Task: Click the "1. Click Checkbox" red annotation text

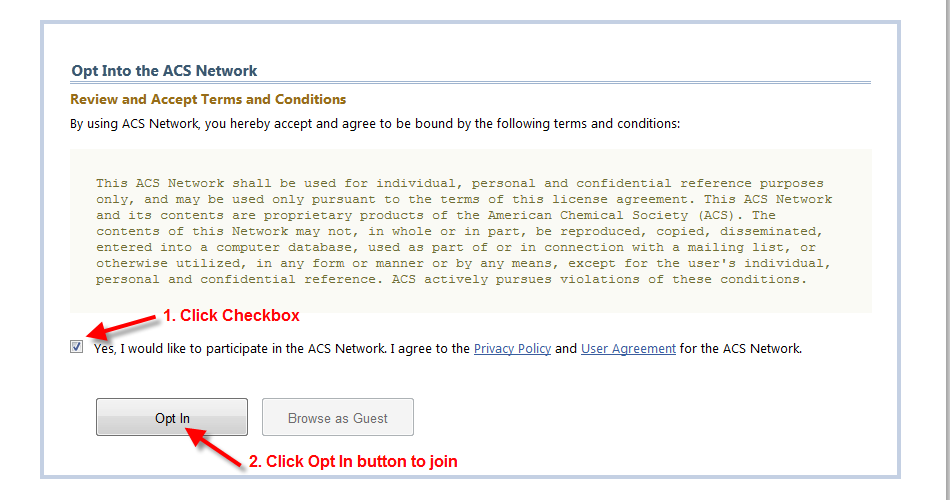Action: (x=232, y=316)
